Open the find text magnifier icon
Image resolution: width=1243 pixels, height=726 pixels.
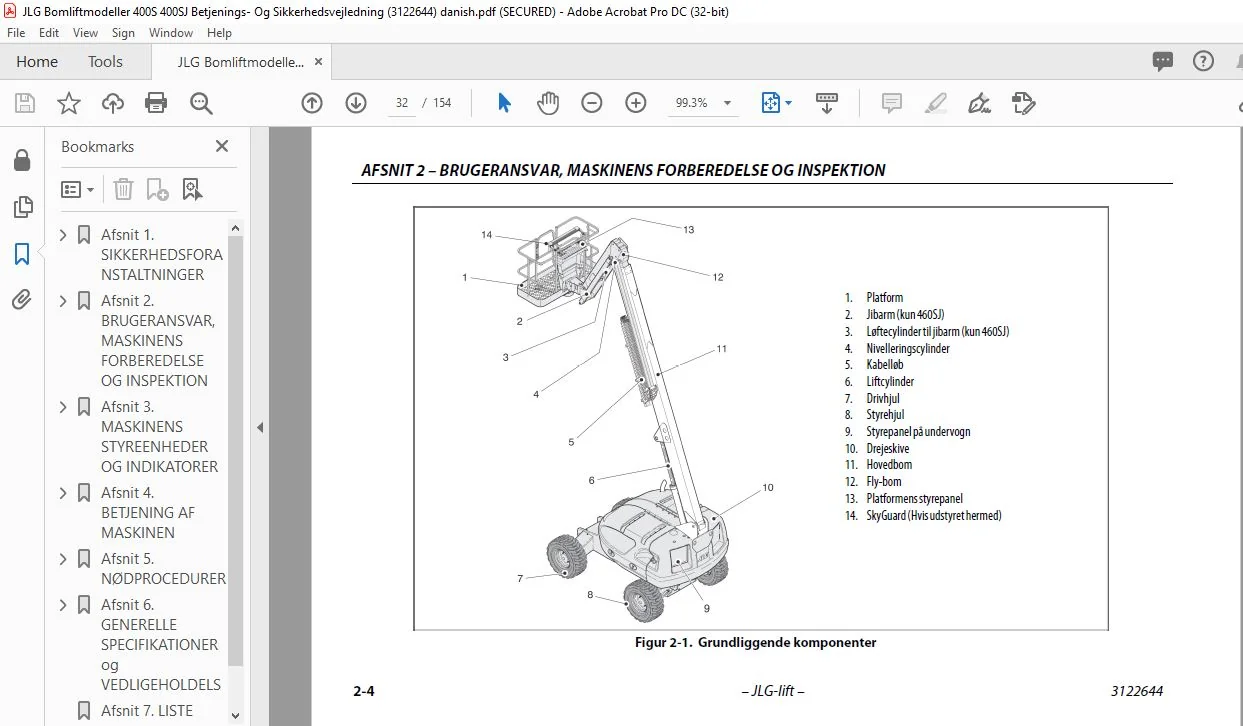(x=201, y=103)
